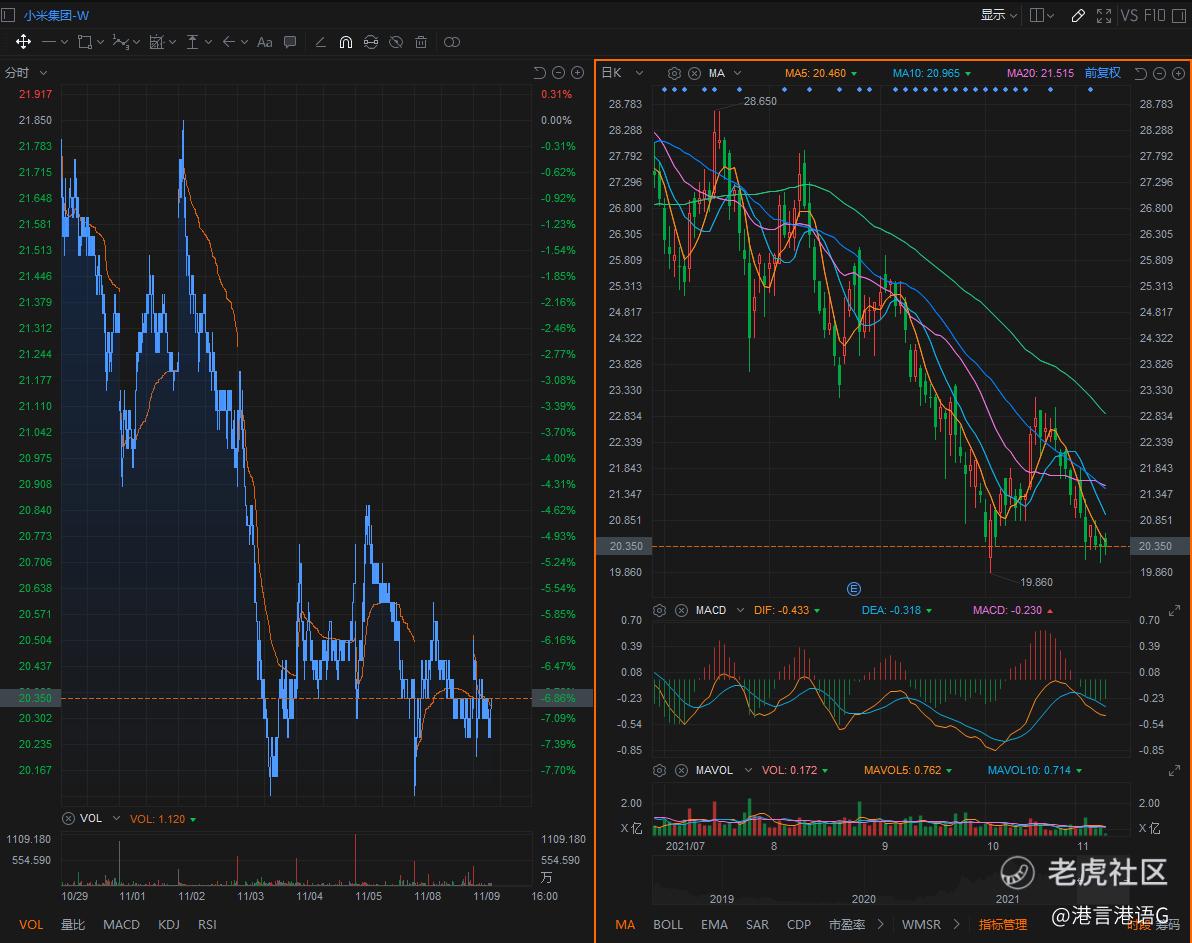Image resolution: width=1192 pixels, height=943 pixels.
Task: Switch to the BOLL indicator tab
Action: tap(668, 924)
